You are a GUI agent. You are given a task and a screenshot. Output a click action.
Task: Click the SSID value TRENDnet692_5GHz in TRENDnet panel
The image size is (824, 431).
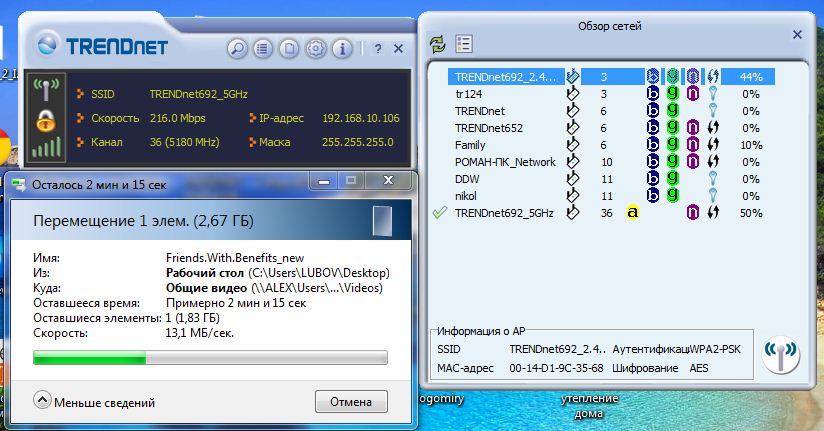pyautogui.click(x=198, y=94)
